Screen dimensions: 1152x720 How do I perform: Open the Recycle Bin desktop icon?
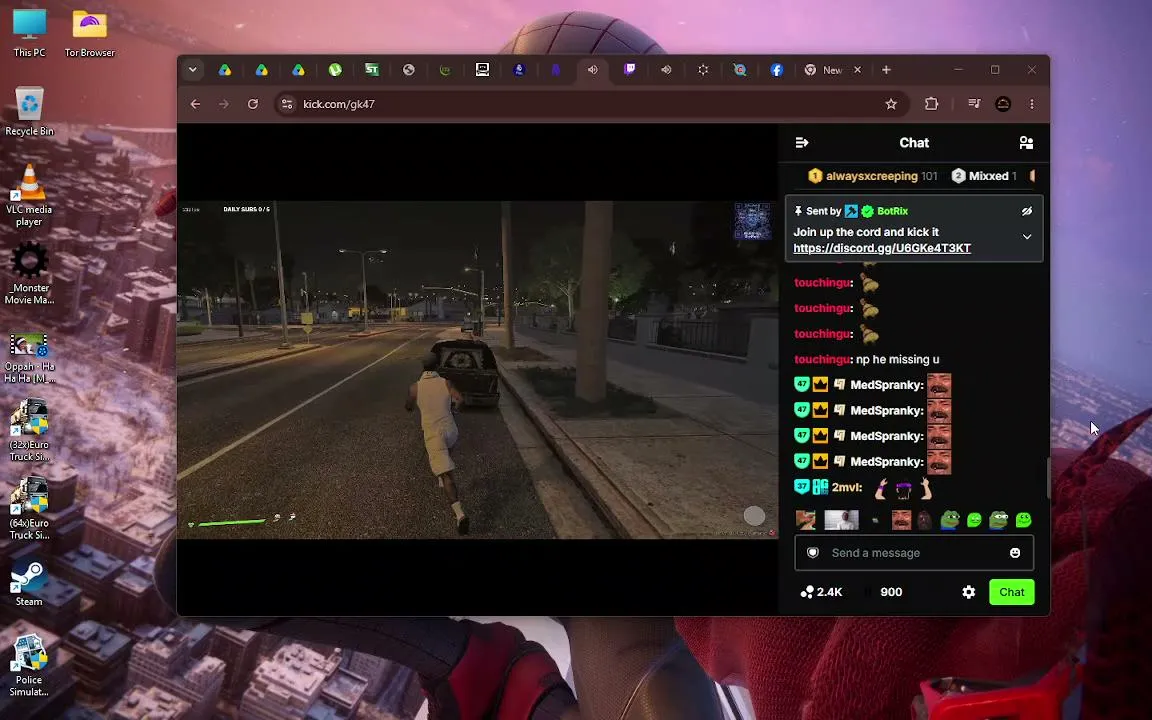tap(29, 111)
